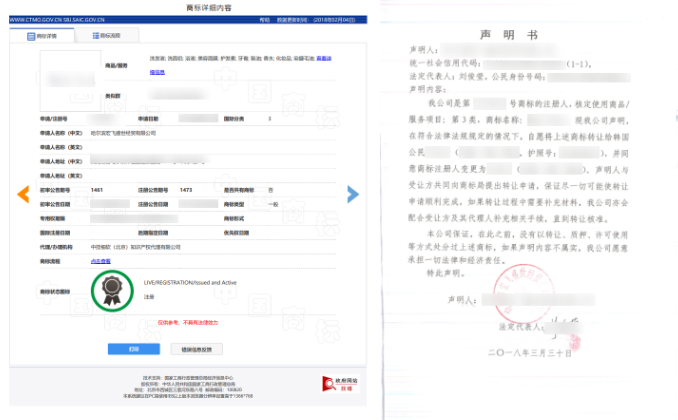Viewport: 678px width, 420px height.
Task: Click the red government website error-report badge
Action: click(x=340, y=384)
